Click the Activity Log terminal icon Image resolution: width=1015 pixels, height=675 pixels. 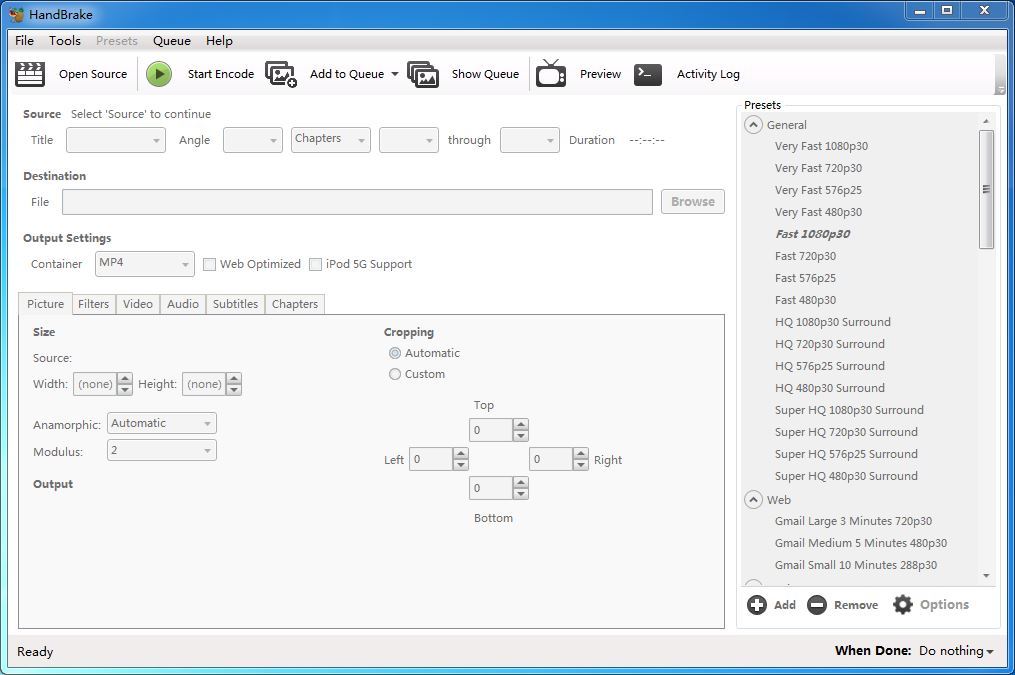click(647, 74)
